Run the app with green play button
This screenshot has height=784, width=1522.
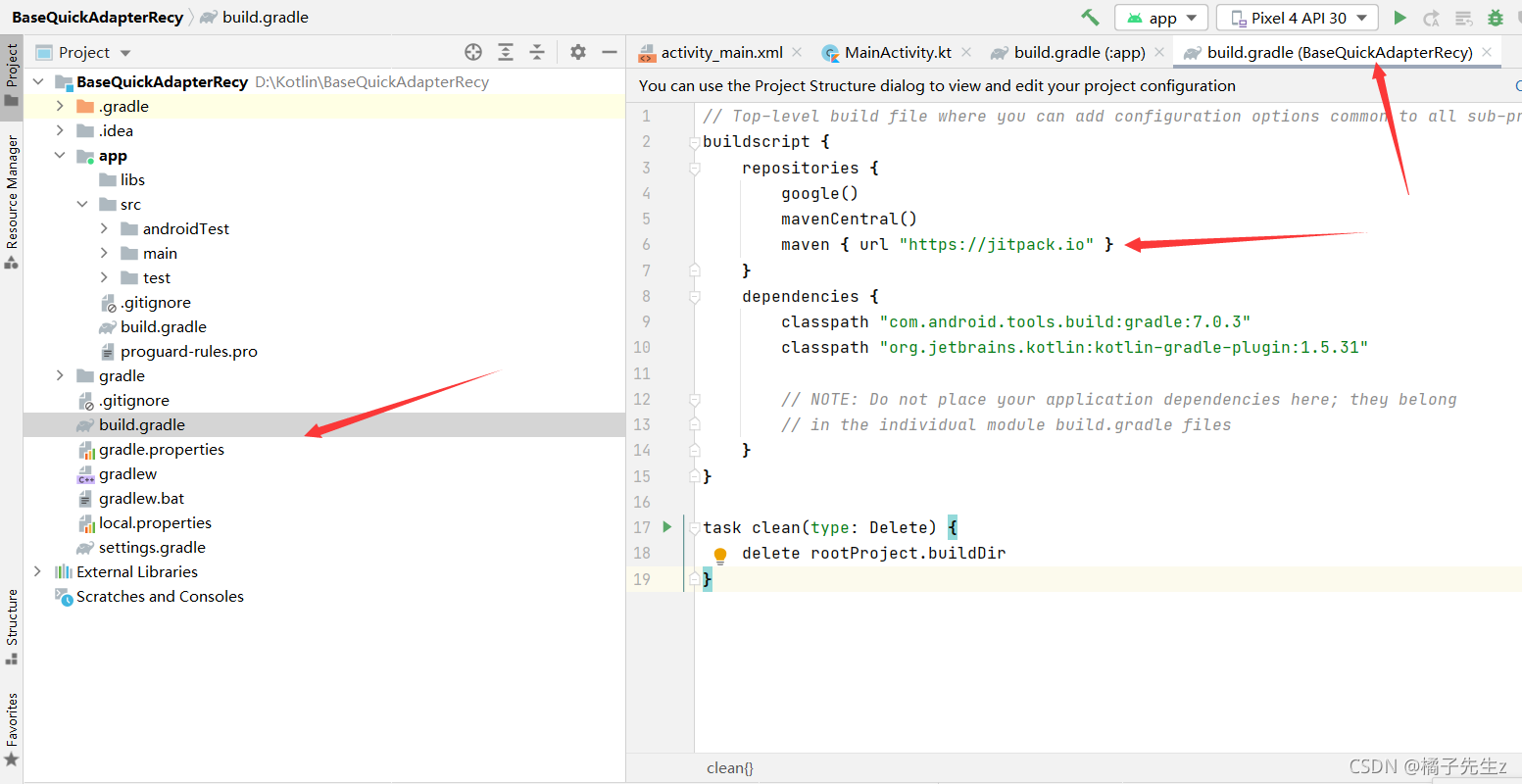pyautogui.click(x=1400, y=18)
